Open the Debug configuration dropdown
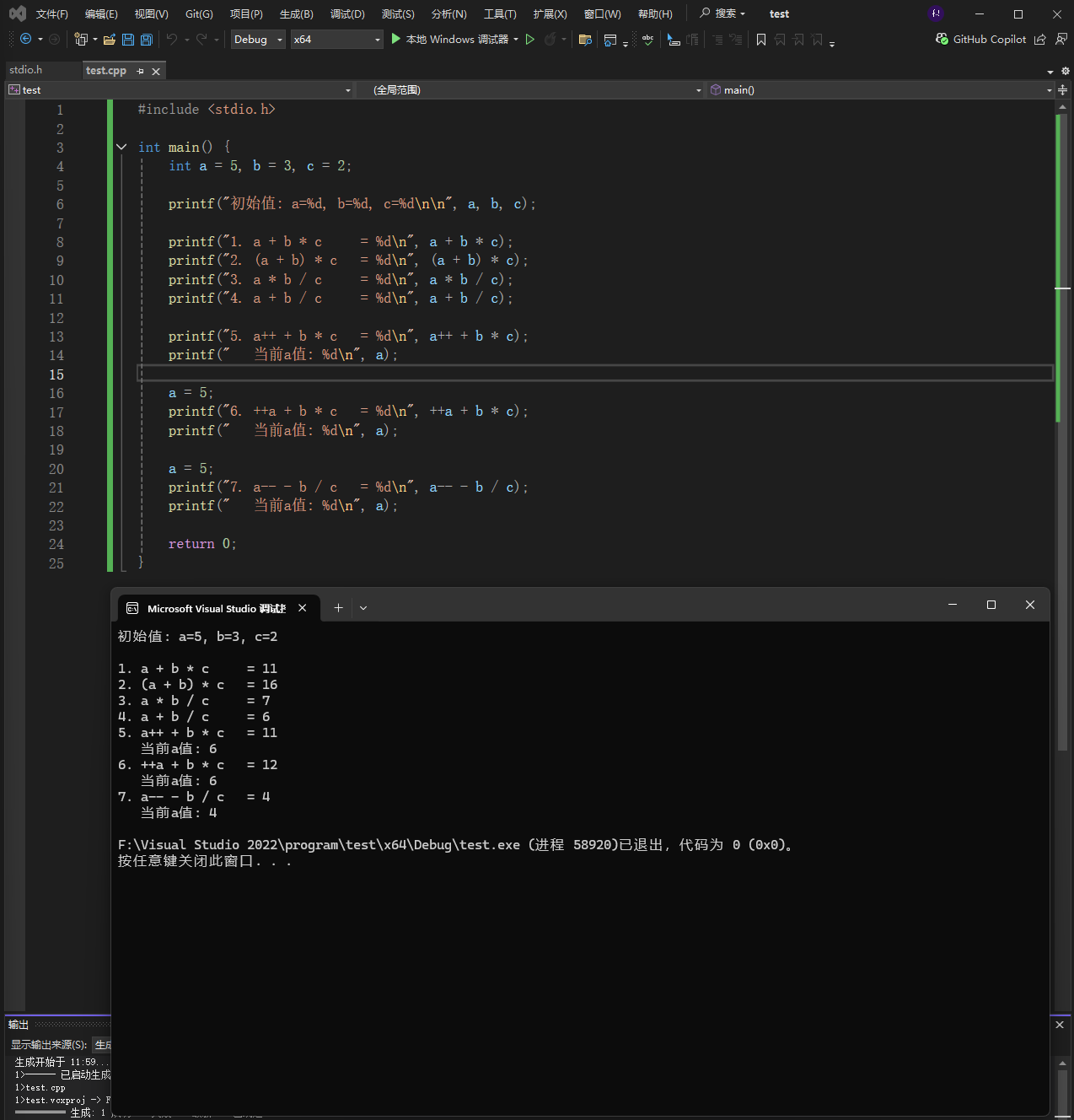 [x=258, y=39]
